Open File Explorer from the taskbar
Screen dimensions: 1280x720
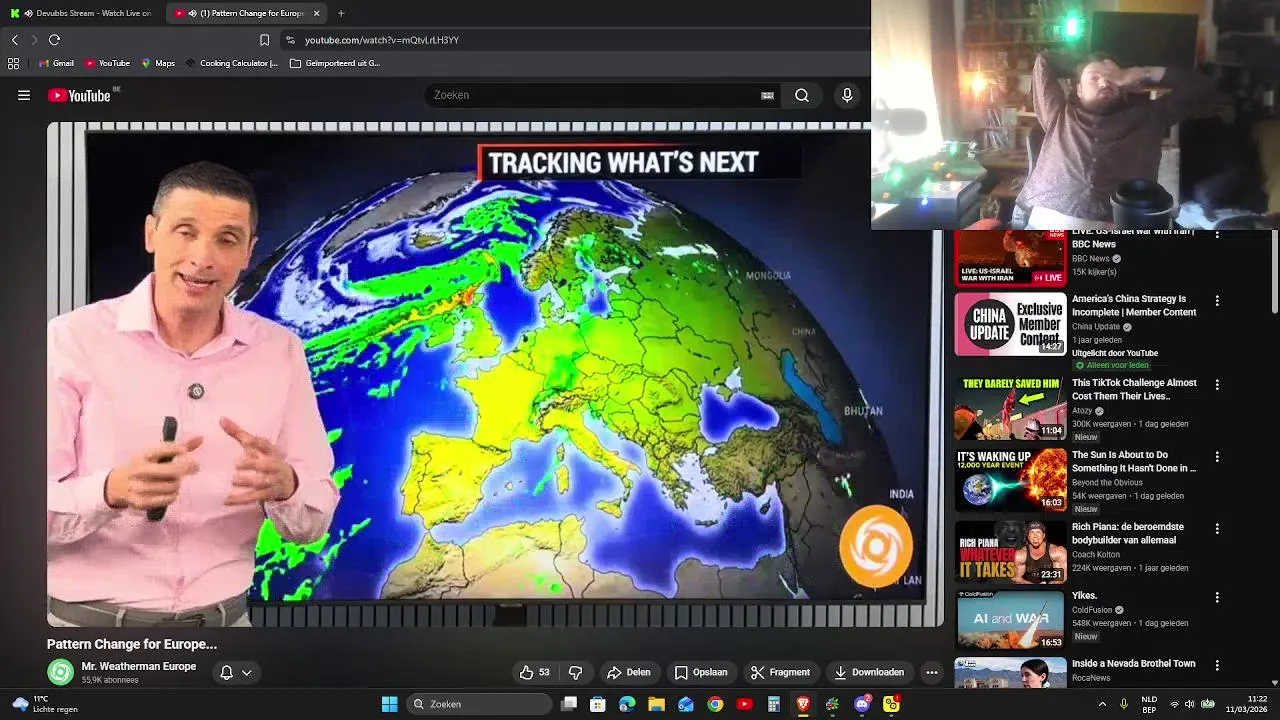point(656,704)
